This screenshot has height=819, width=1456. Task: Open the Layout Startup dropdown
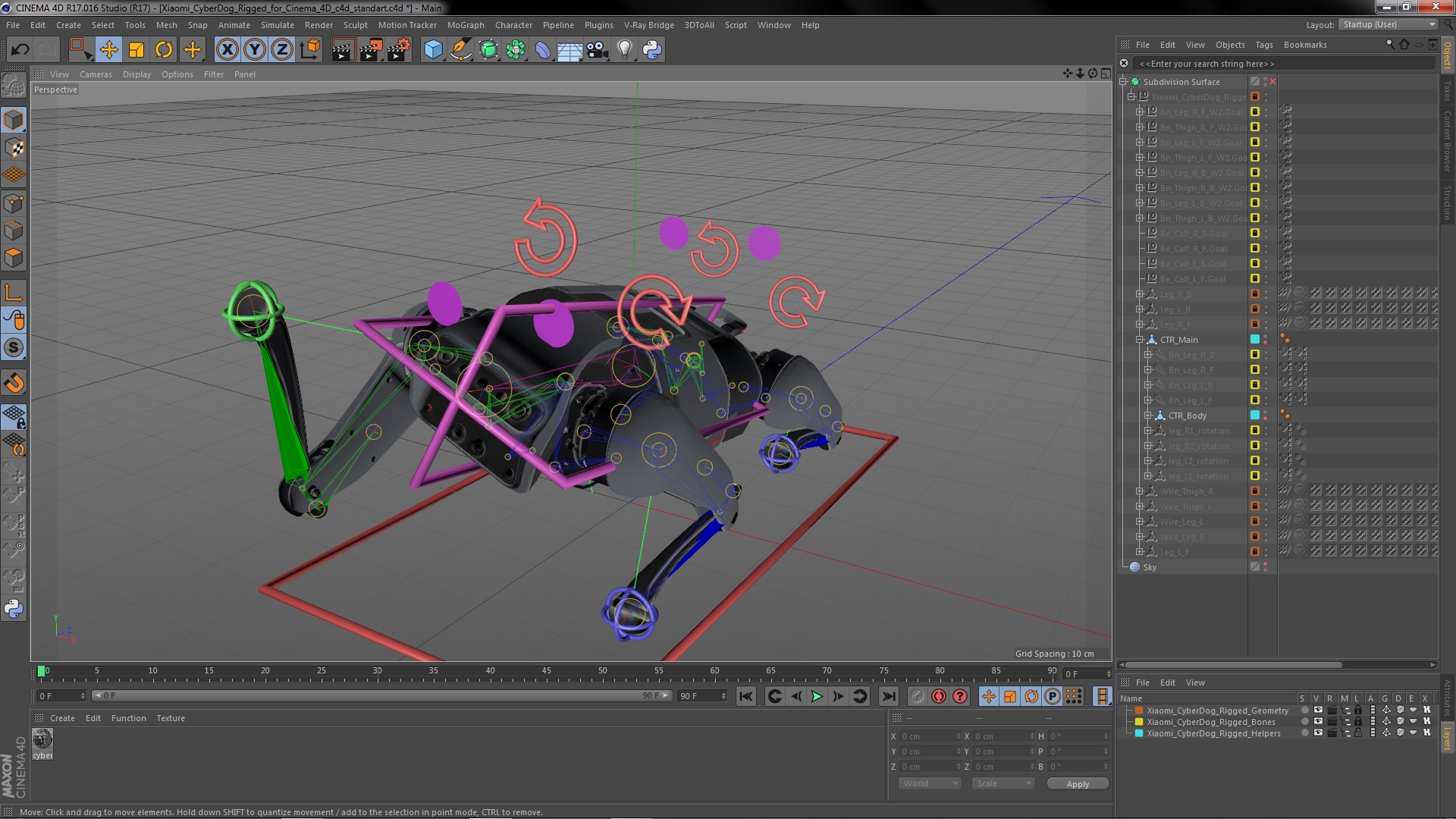(x=1388, y=25)
